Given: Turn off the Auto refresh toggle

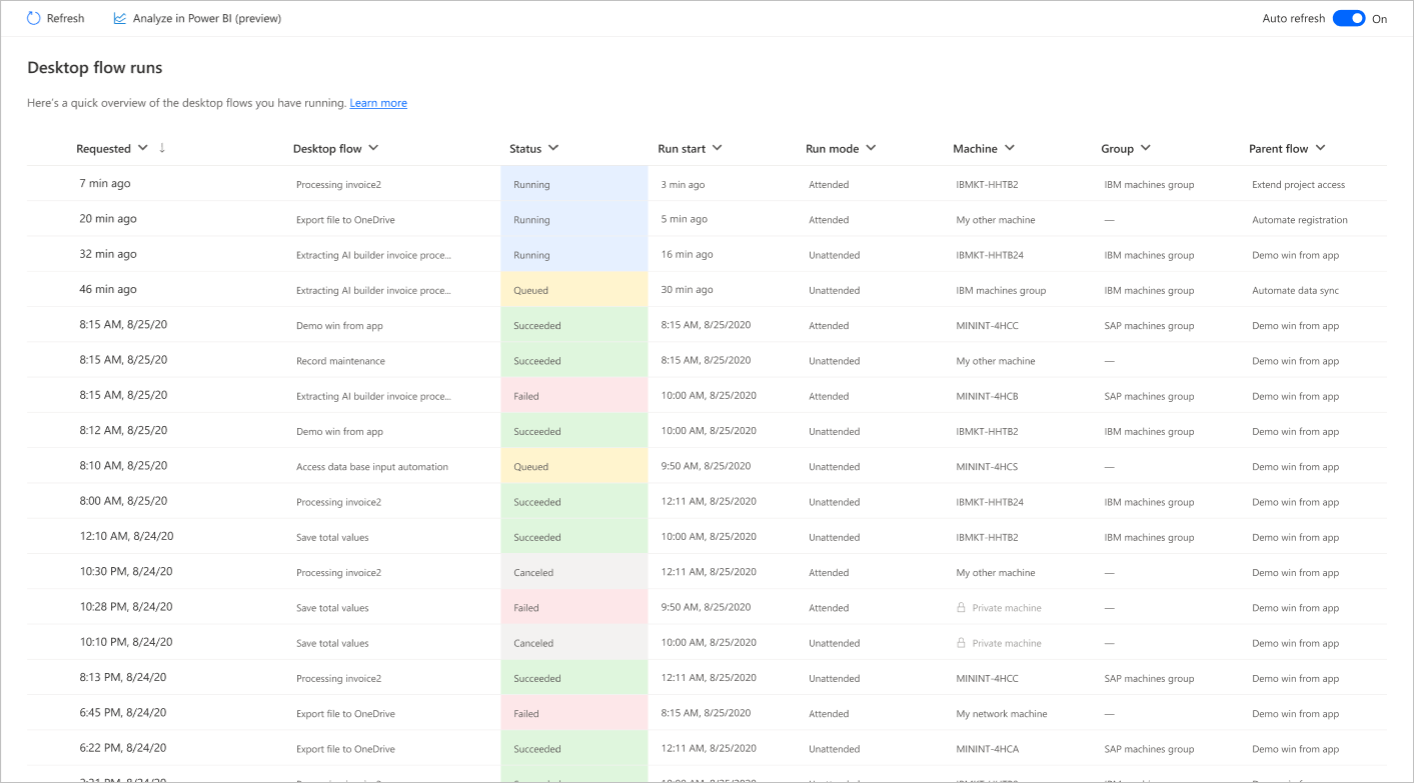Looking at the screenshot, I should 1349,18.
